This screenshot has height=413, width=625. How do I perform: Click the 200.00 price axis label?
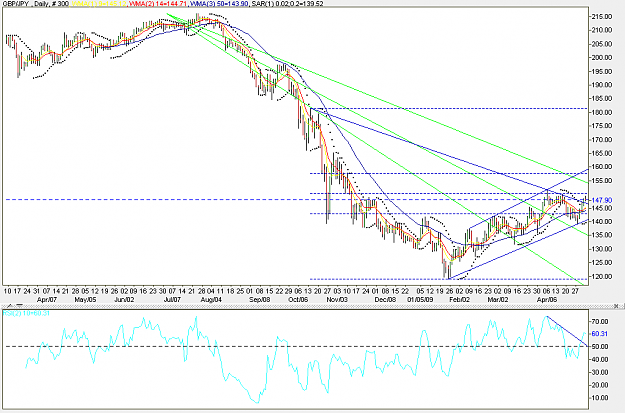pyautogui.click(x=602, y=57)
